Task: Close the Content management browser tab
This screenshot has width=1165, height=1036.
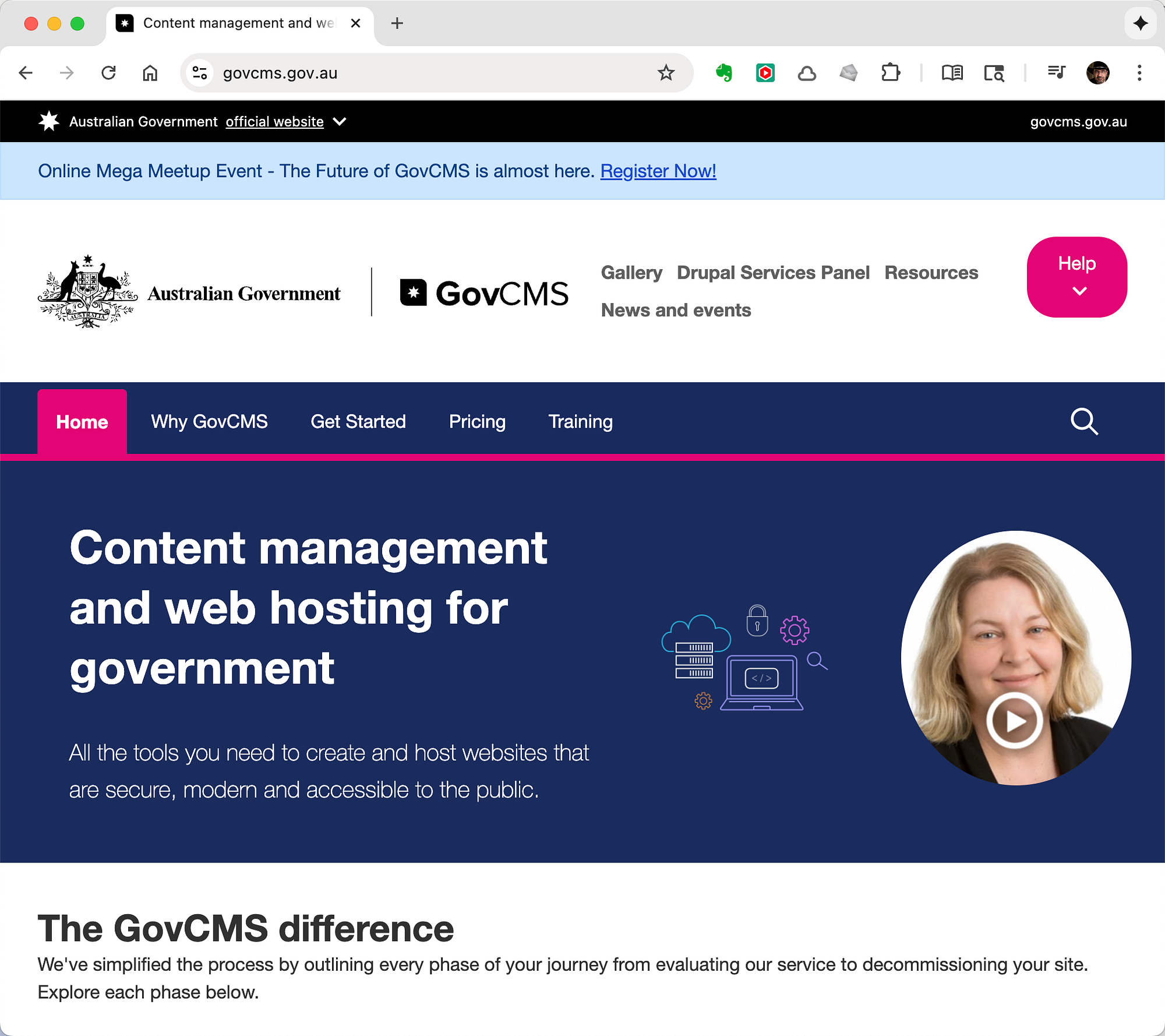Action: point(356,23)
